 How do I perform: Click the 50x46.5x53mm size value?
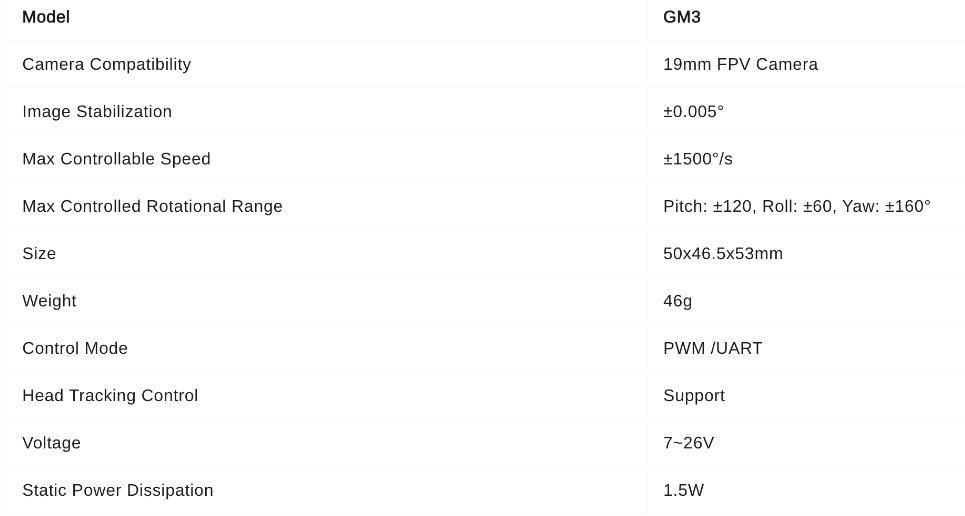point(723,253)
